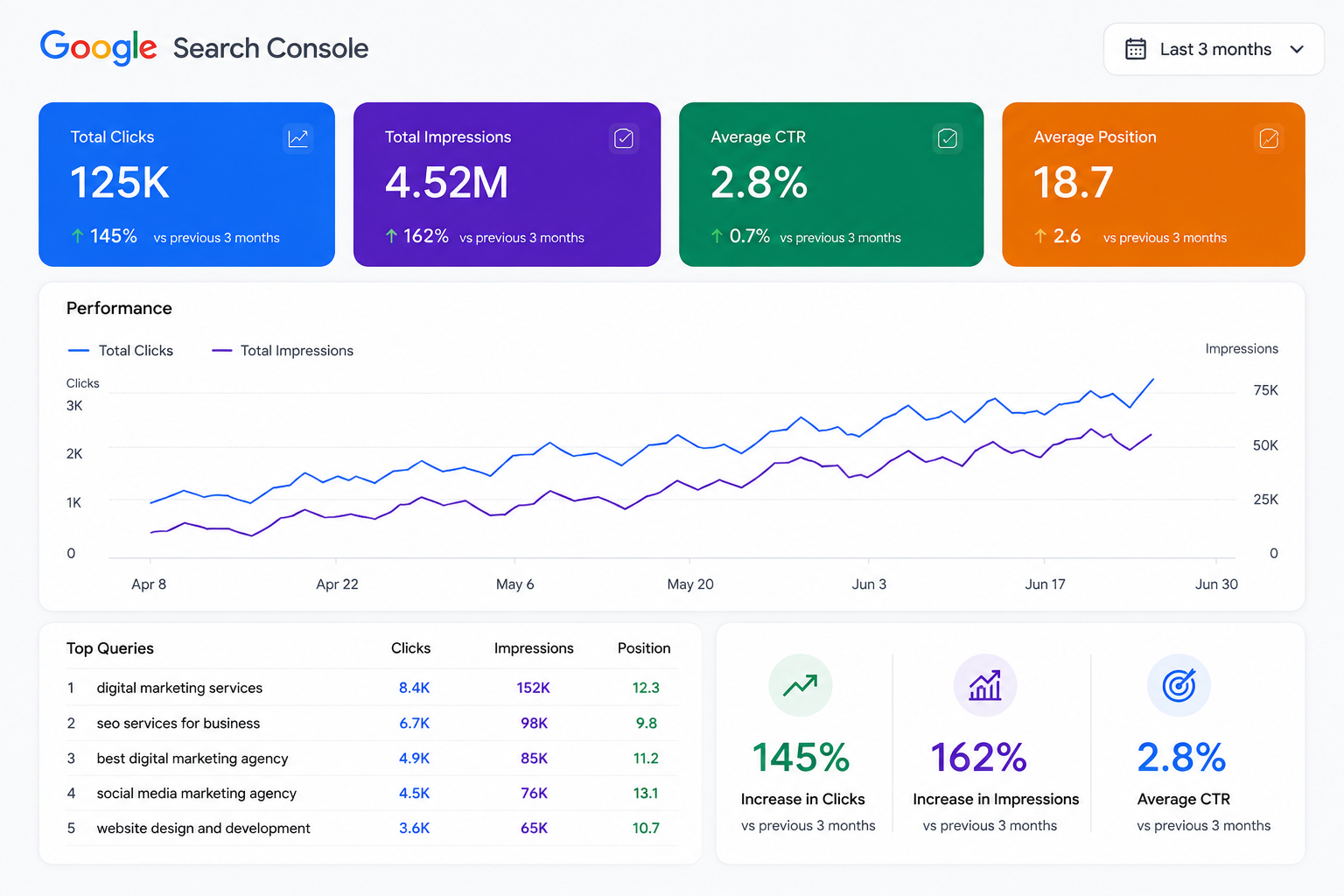Click the Top Queries heading

110,648
